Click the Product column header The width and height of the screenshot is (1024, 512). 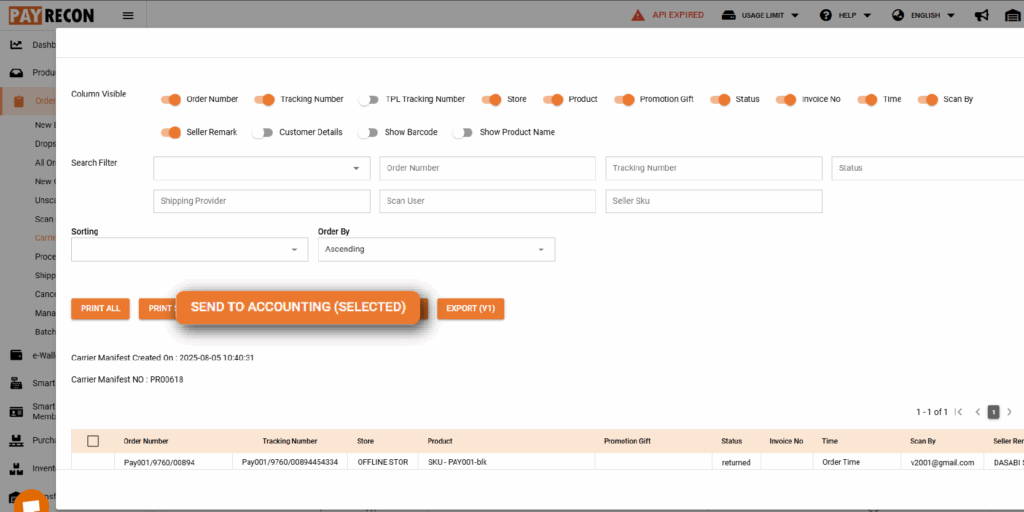coord(440,441)
